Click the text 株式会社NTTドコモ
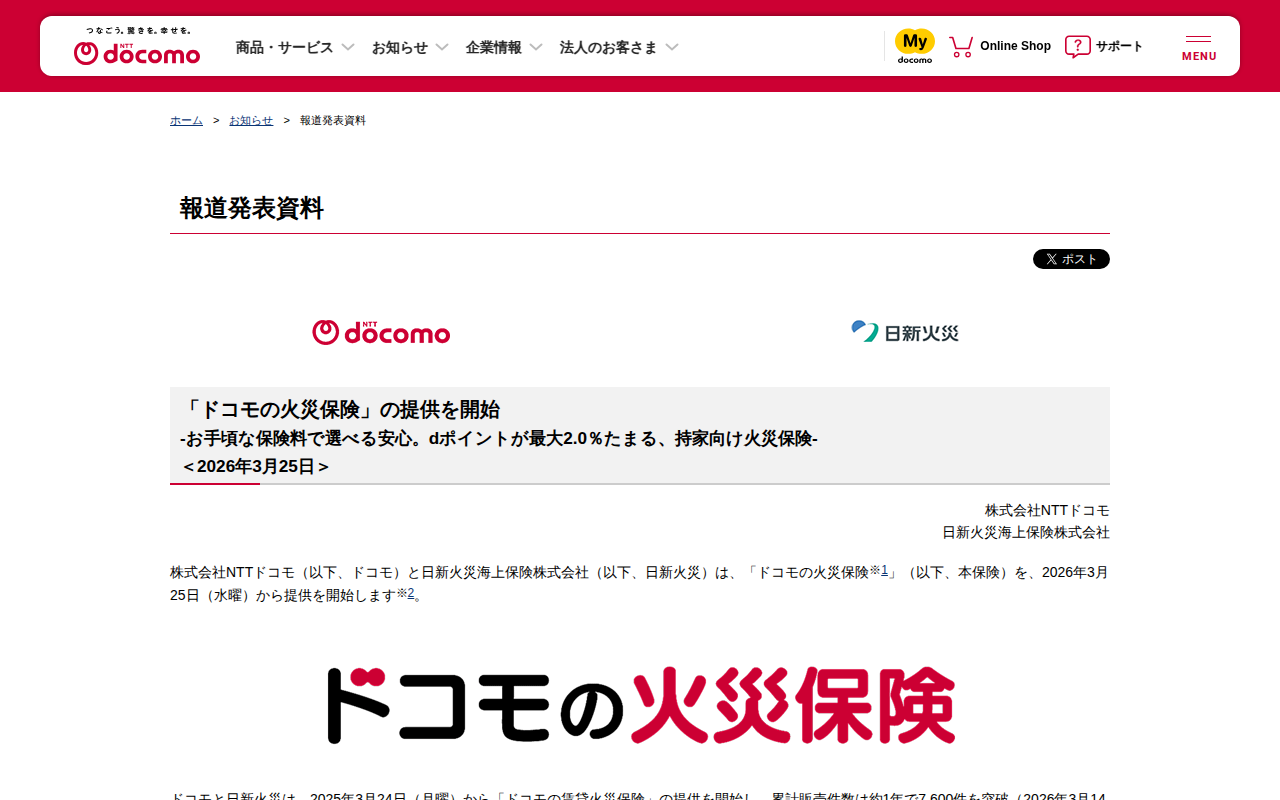 tap(1047, 510)
